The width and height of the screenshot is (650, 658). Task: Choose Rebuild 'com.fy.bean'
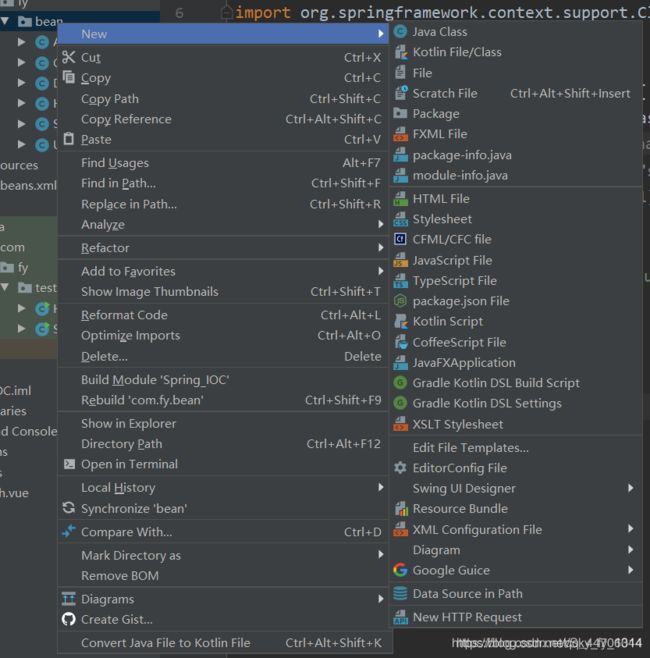(x=222, y=400)
